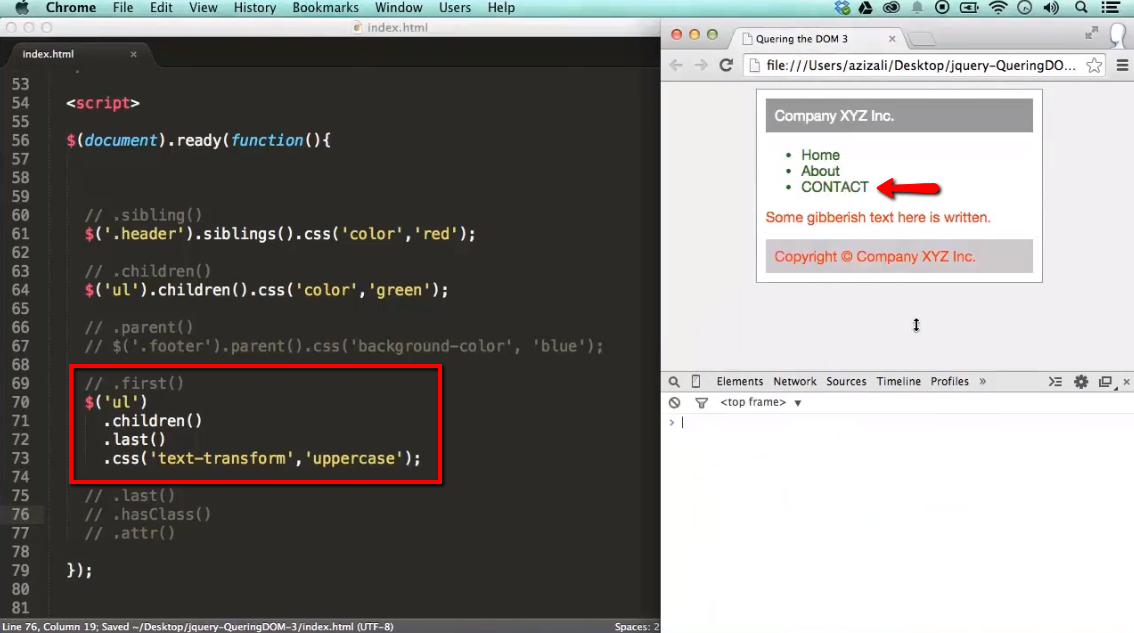Open the Window menu

pyautogui.click(x=398, y=8)
